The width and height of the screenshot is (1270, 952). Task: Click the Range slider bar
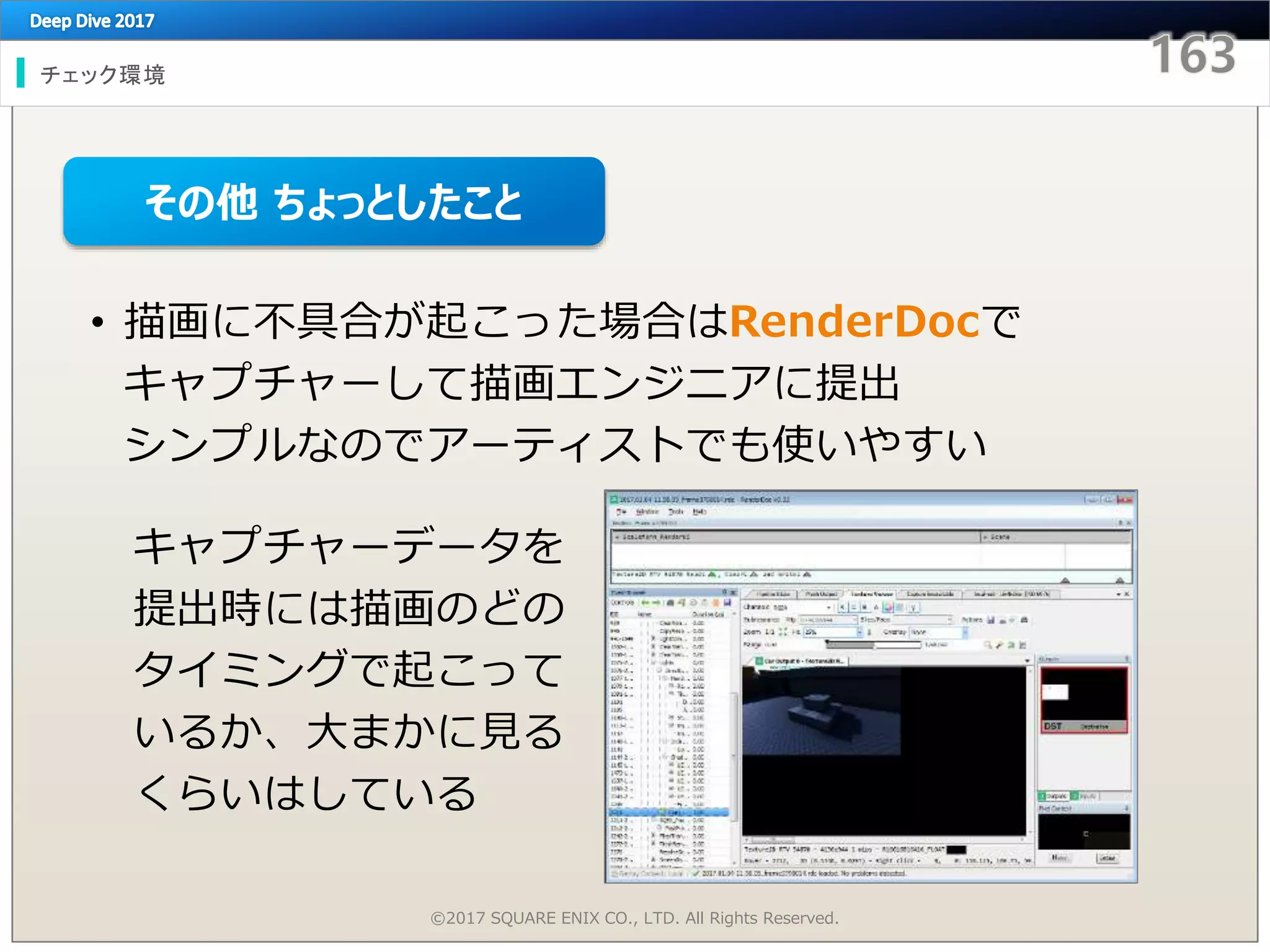click(x=873, y=645)
